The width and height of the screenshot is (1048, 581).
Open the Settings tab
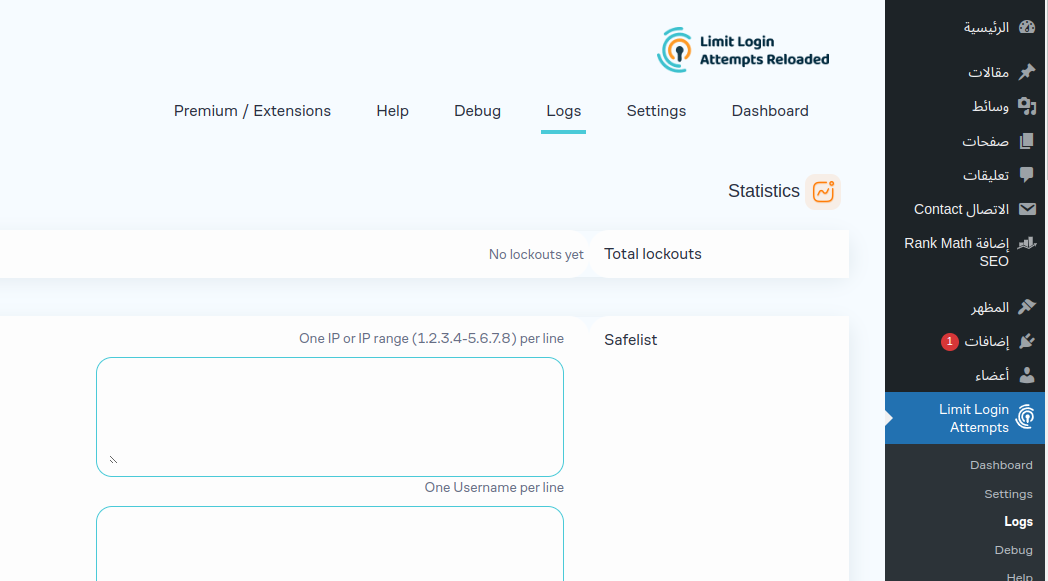[x=656, y=111]
